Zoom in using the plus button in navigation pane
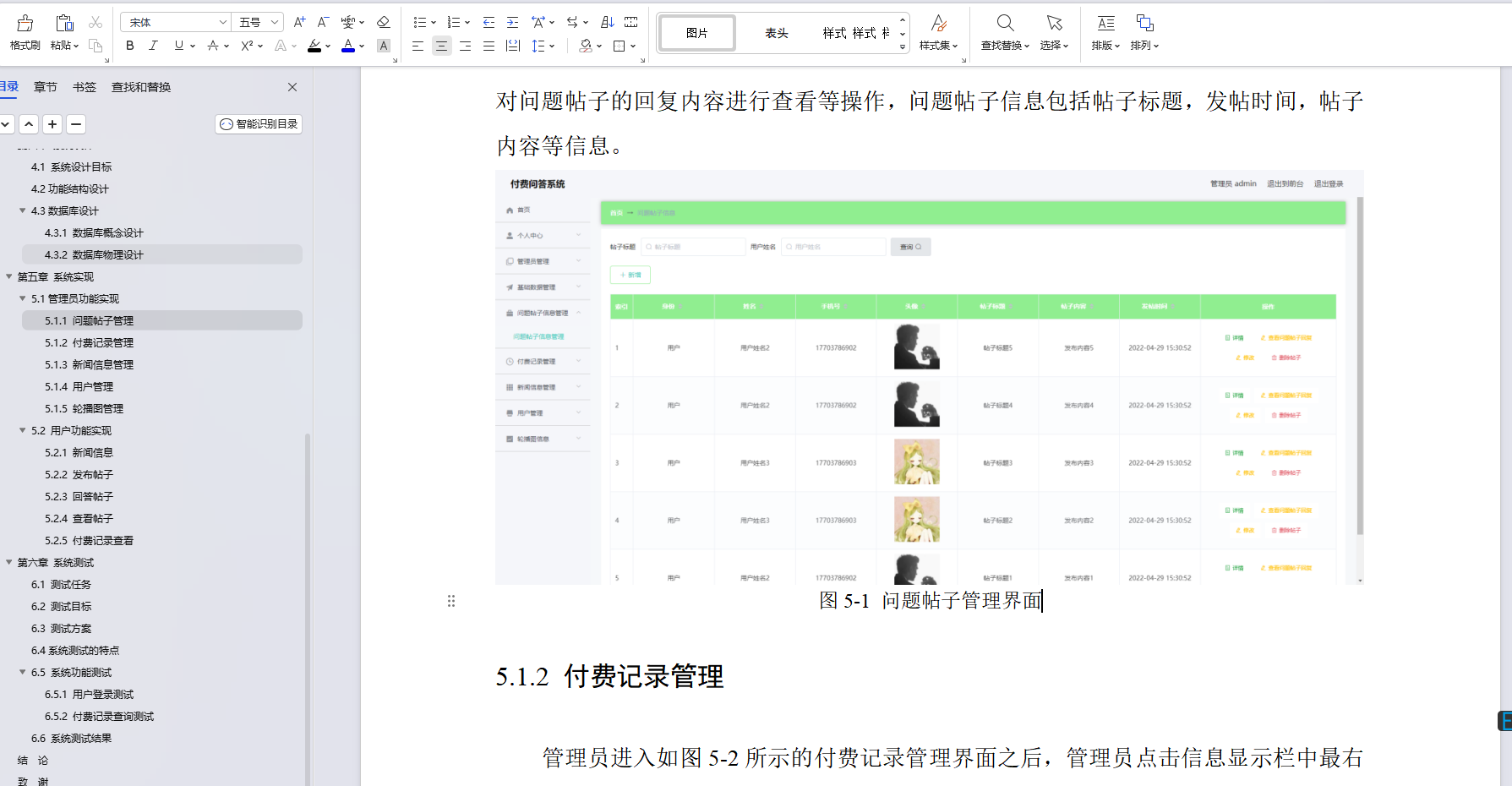This screenshot has height=786, width=1512. click(x=52, y=123)
